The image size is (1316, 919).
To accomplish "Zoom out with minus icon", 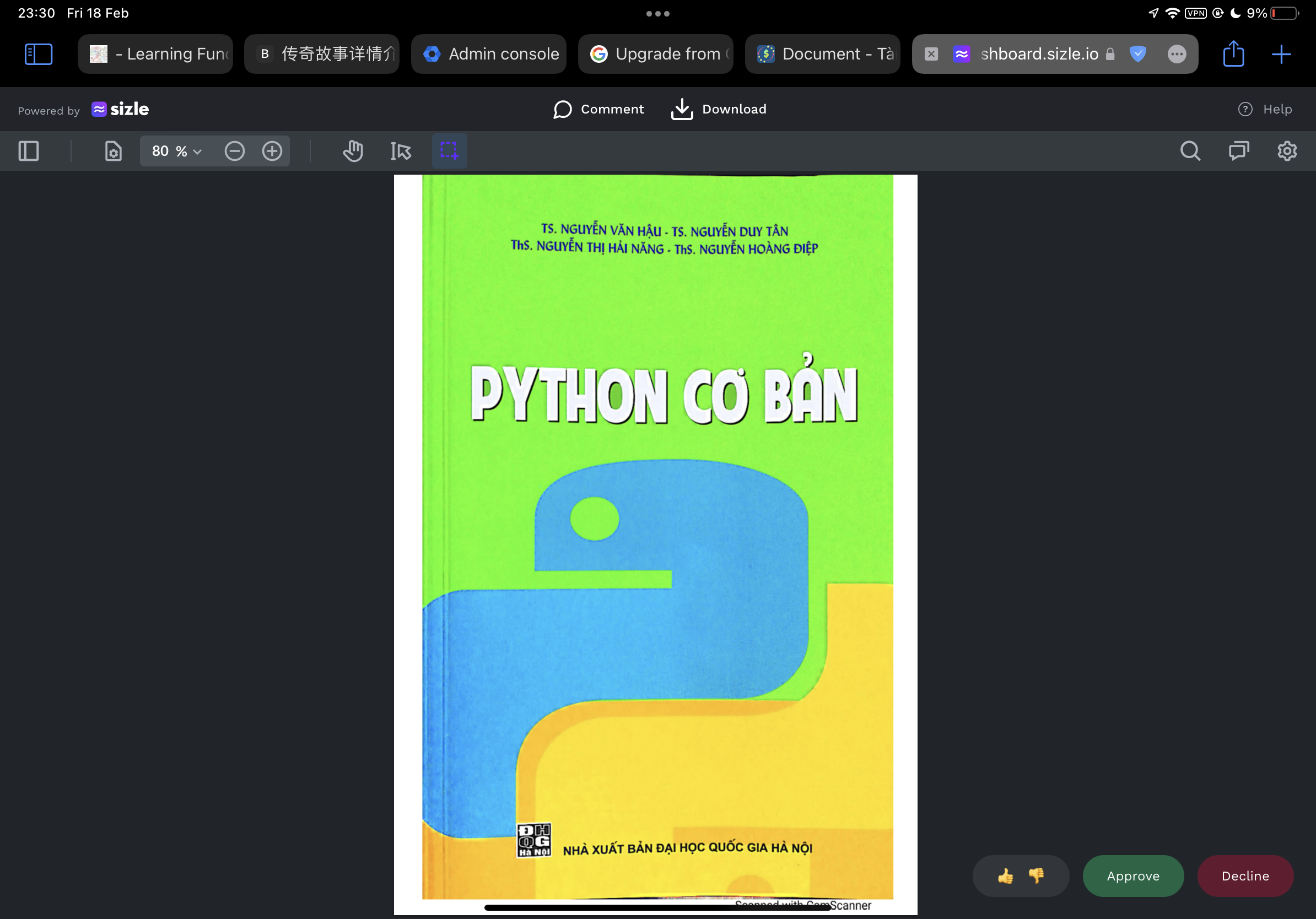I will click(x=234, y=152).
